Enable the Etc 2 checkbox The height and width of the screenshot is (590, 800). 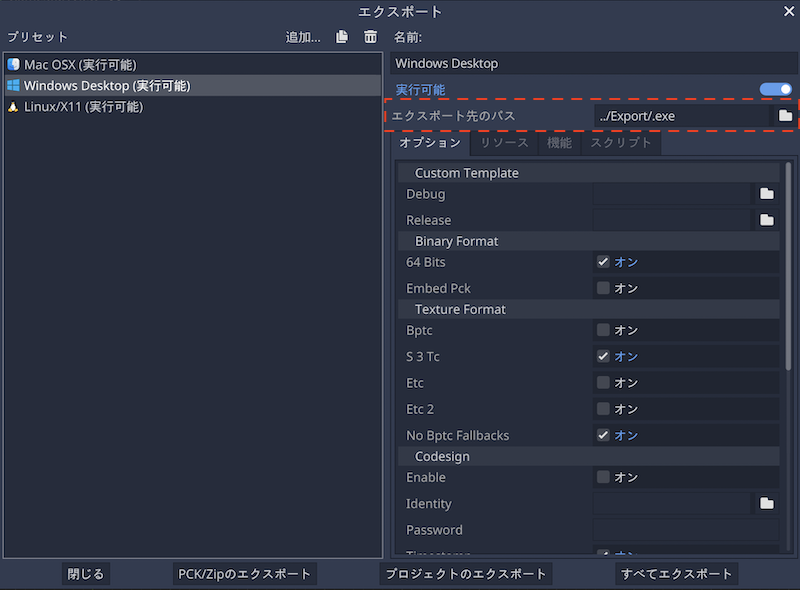603,409
